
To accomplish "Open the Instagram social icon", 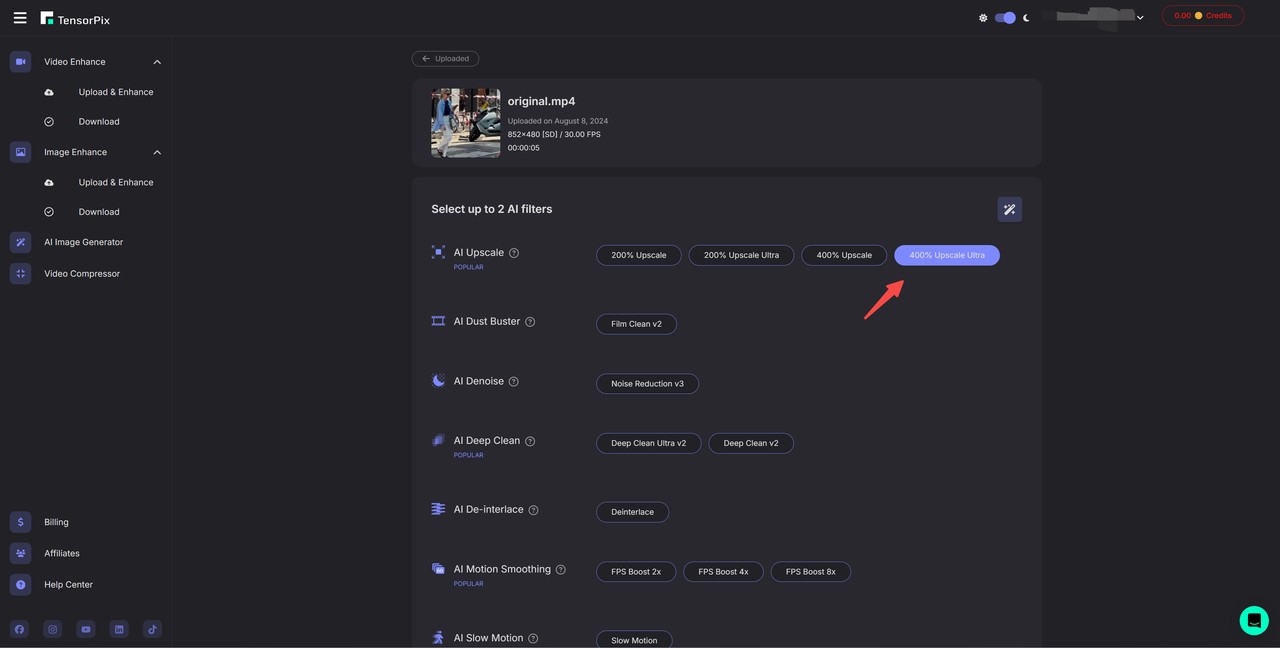I will point(53,629).
